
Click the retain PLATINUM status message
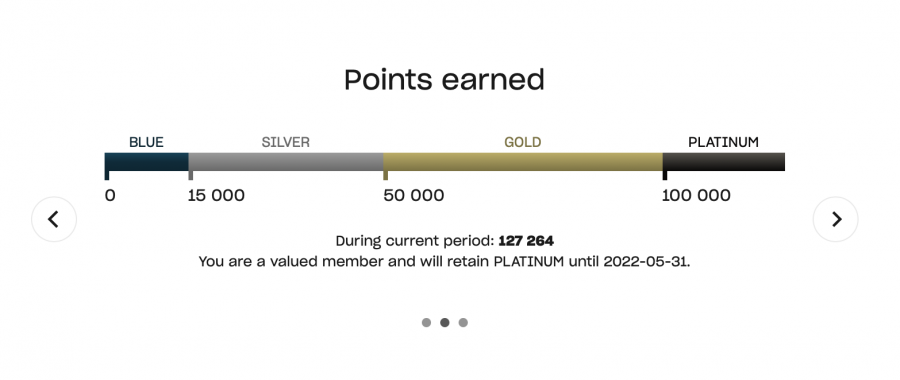click(444, 262)
